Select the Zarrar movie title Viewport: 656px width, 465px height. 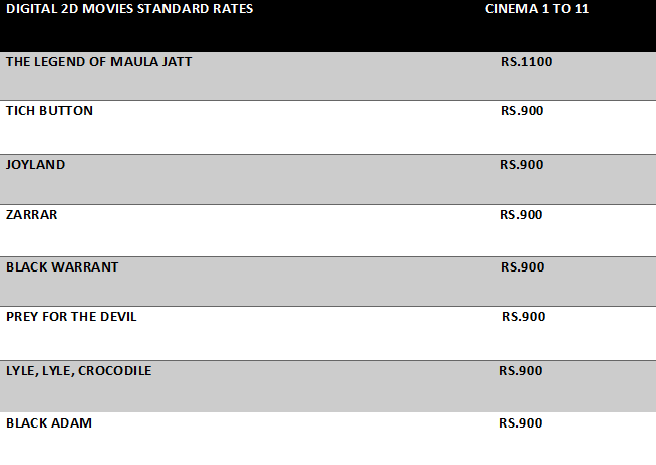point(32,215)
